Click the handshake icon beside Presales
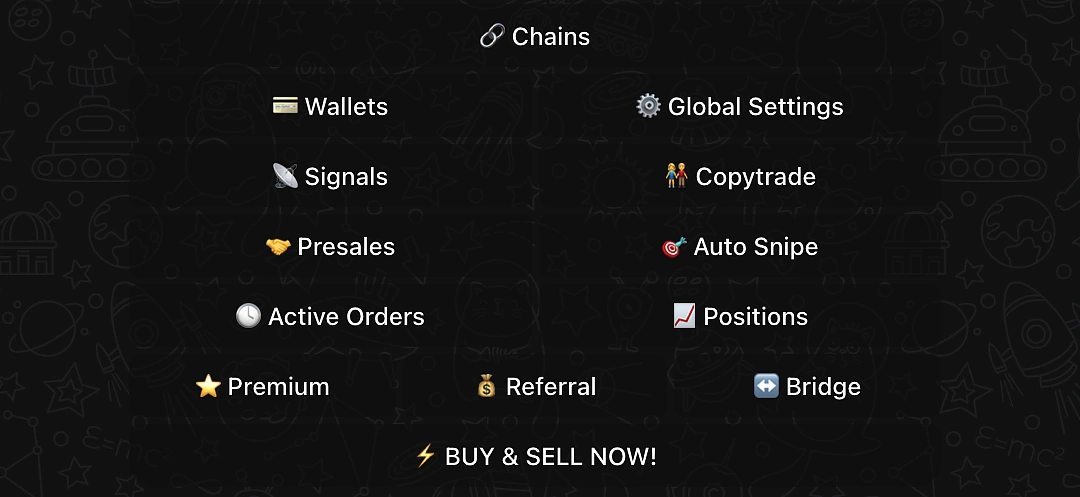Viewport: 1080px width, 497px height. 278,246
